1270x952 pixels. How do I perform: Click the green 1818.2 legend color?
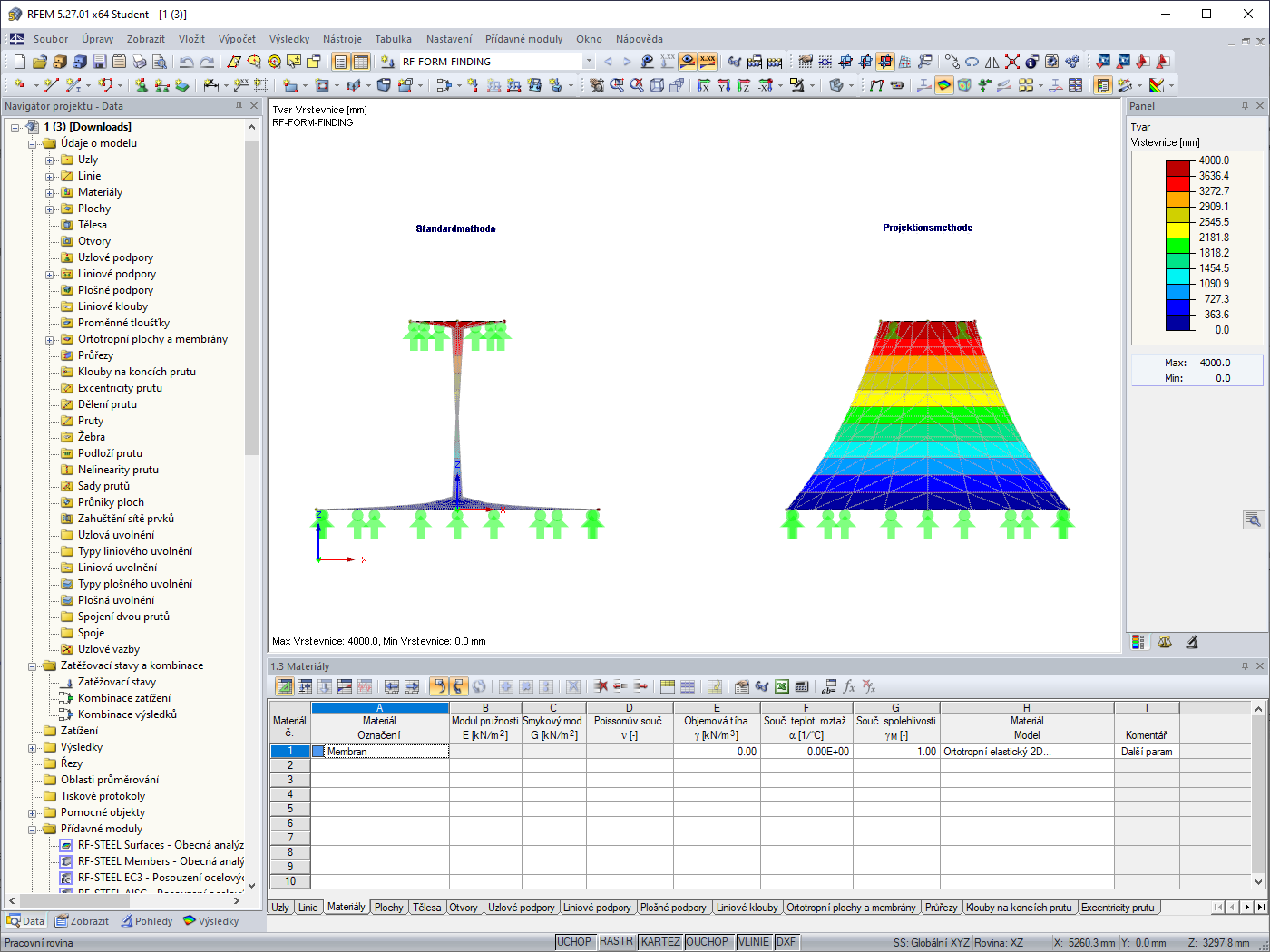pos(1177,245)
